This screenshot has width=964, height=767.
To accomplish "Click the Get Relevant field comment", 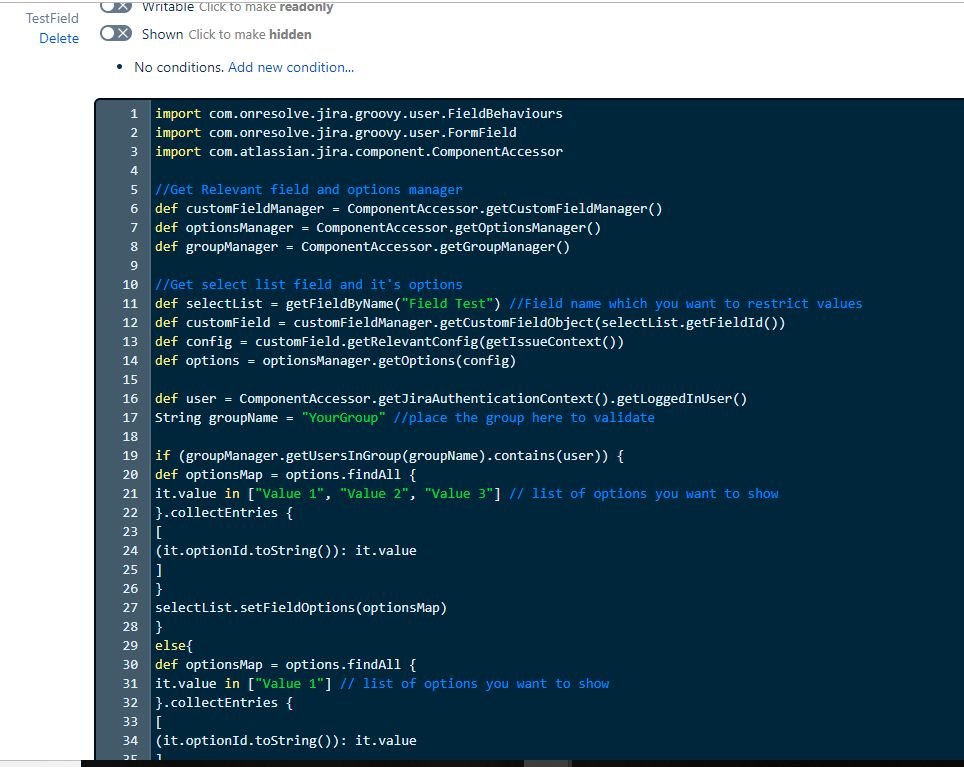I will click(309, 190).
